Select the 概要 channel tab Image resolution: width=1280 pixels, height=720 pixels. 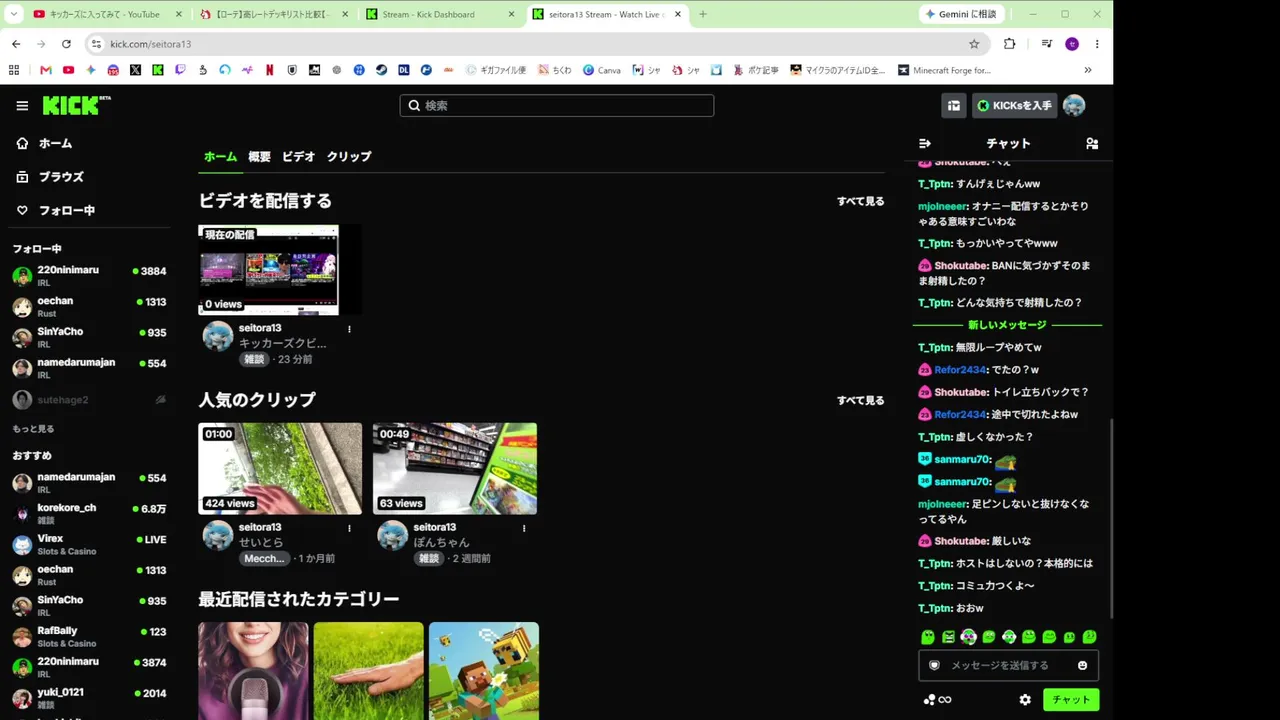[259, 157]
